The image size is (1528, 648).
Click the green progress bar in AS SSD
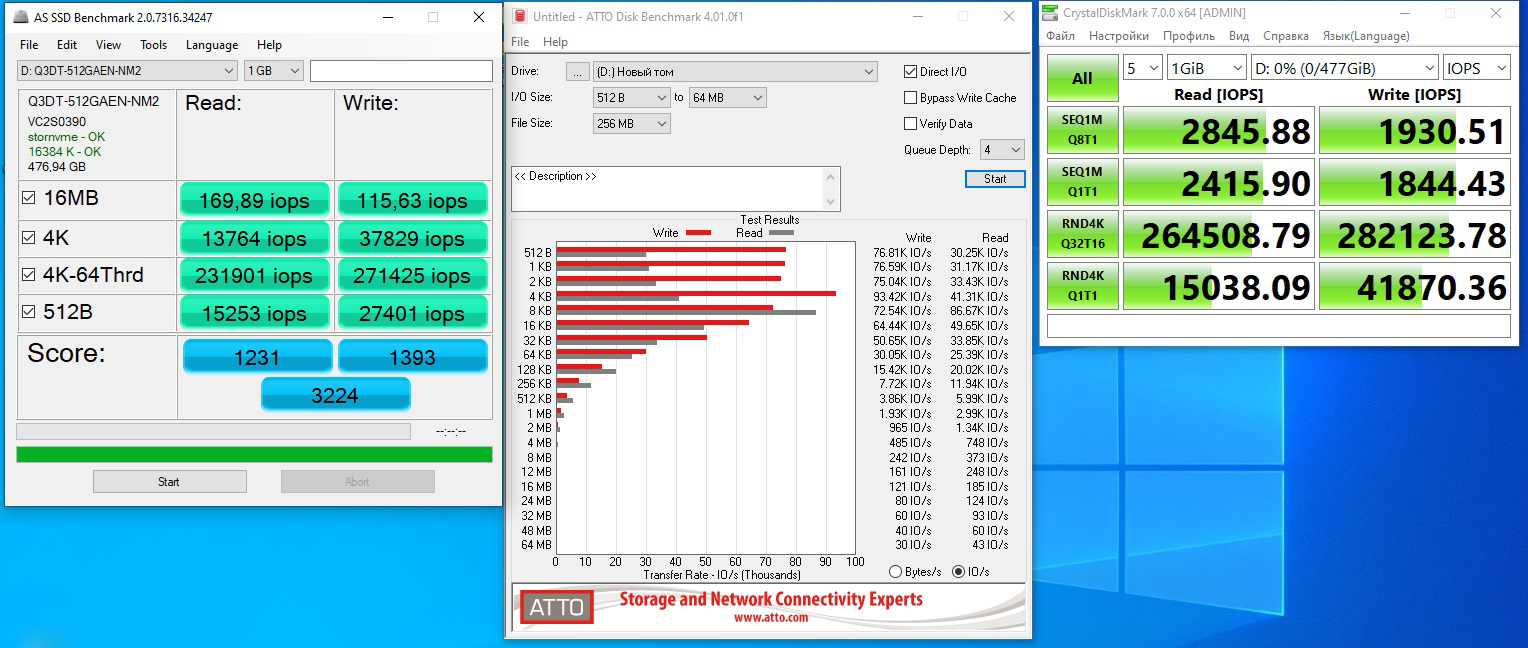[x=254, y=454]
